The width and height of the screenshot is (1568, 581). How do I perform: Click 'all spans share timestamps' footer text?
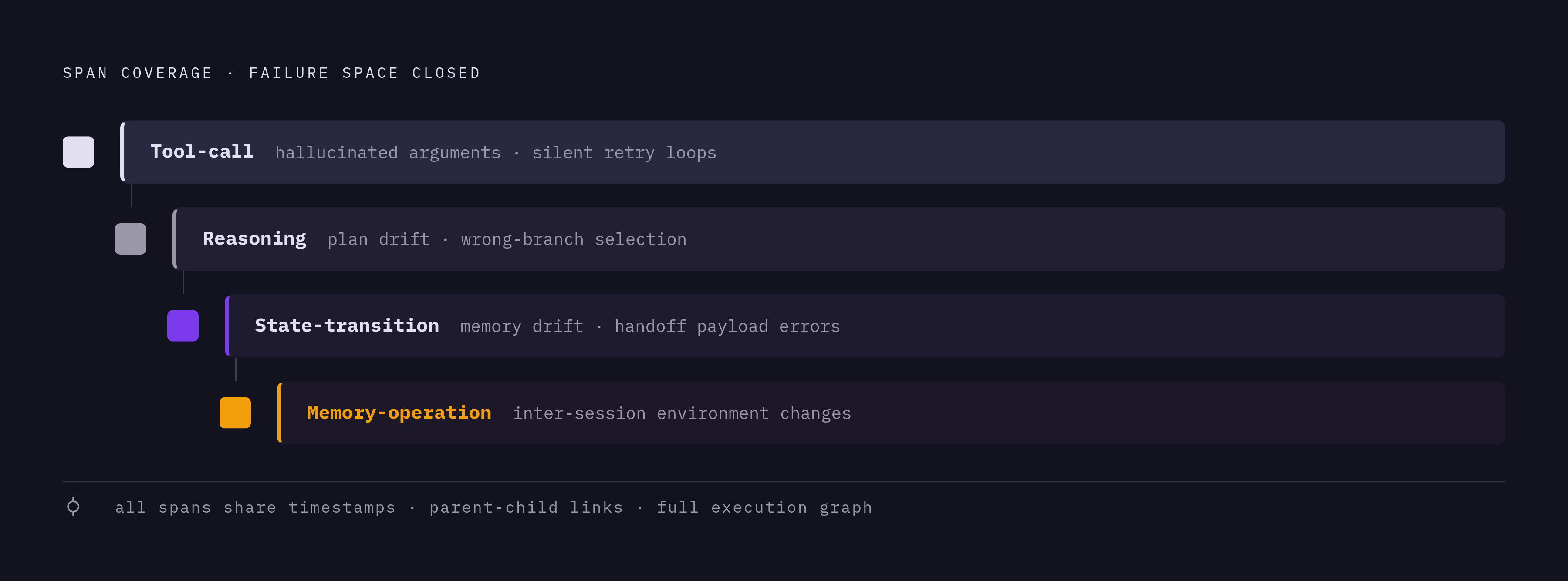(x=256, y=507)
